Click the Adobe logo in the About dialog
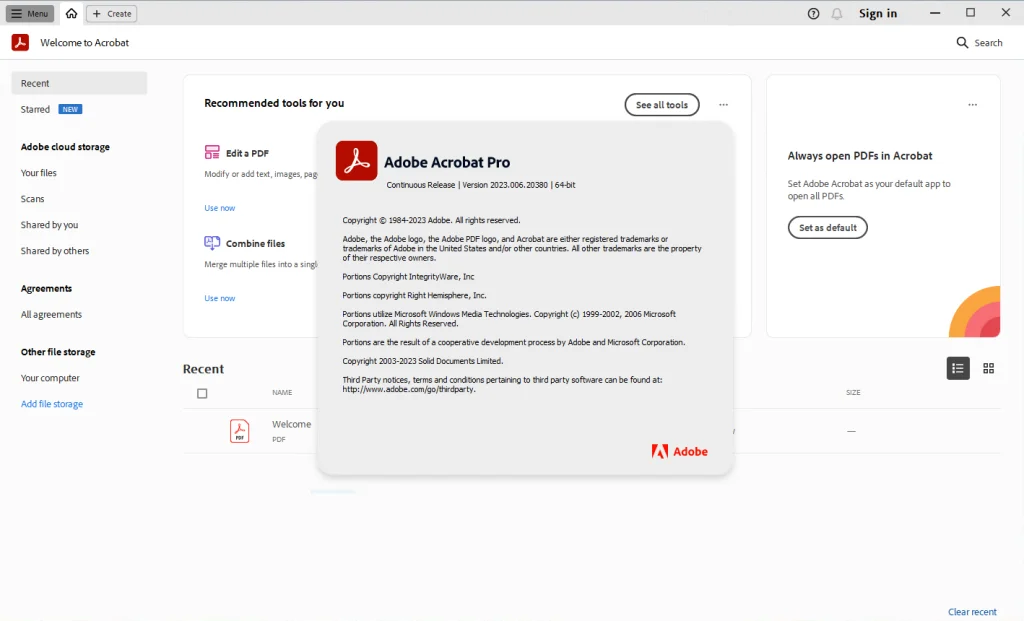The image size is (1024, 621). (679, 451)
